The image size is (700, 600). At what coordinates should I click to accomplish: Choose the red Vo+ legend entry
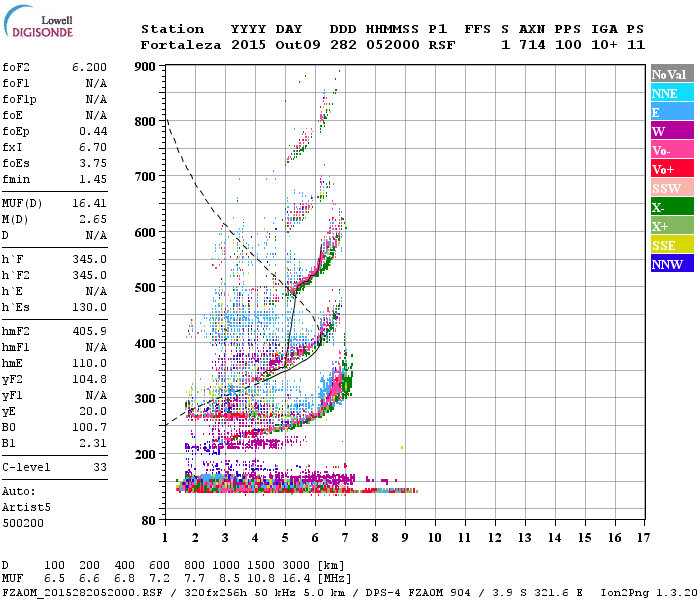(670, 169)
